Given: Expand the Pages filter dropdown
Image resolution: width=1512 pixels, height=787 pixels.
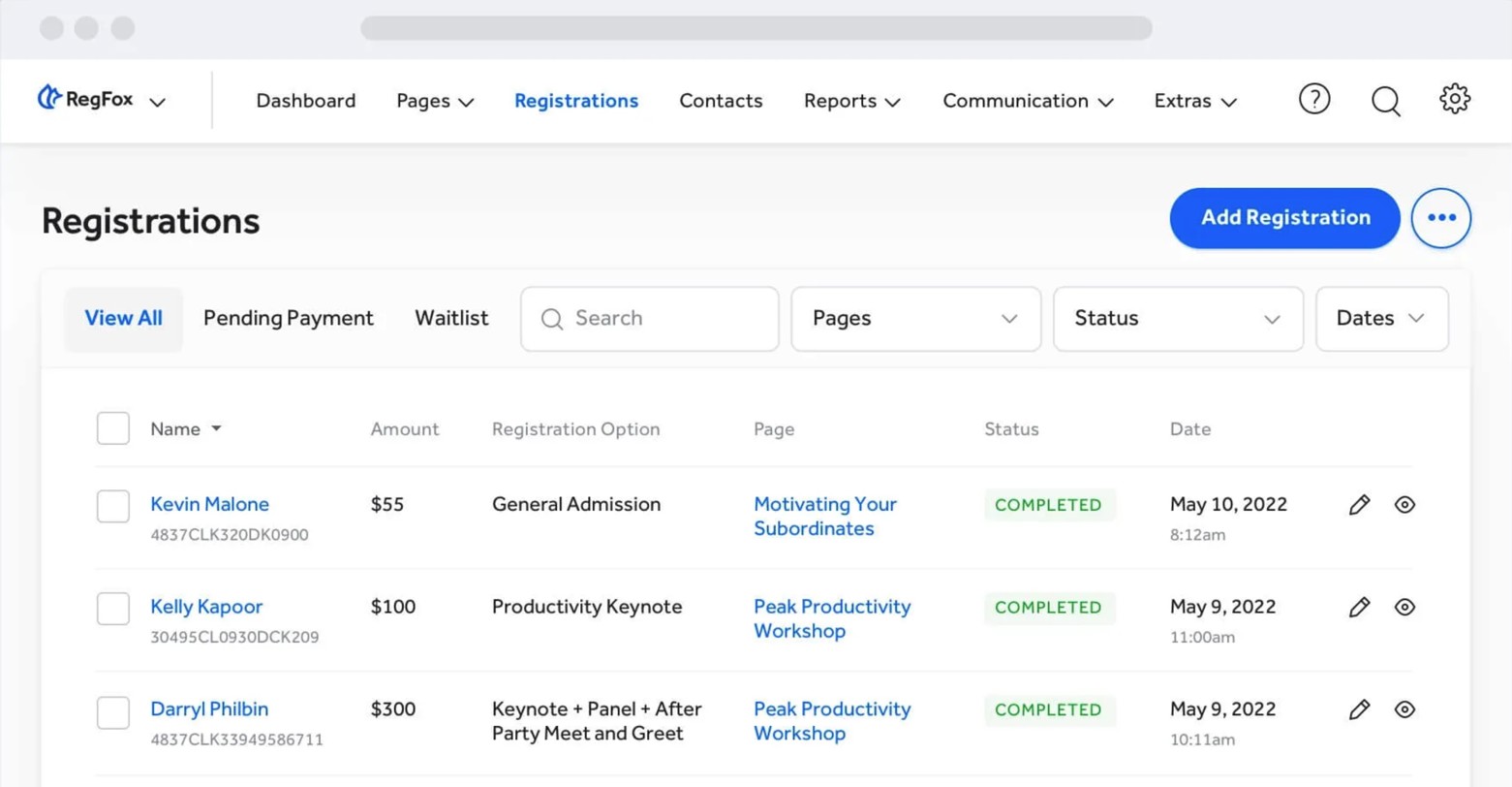Looking at the screenshot, I should click(915, 319).
